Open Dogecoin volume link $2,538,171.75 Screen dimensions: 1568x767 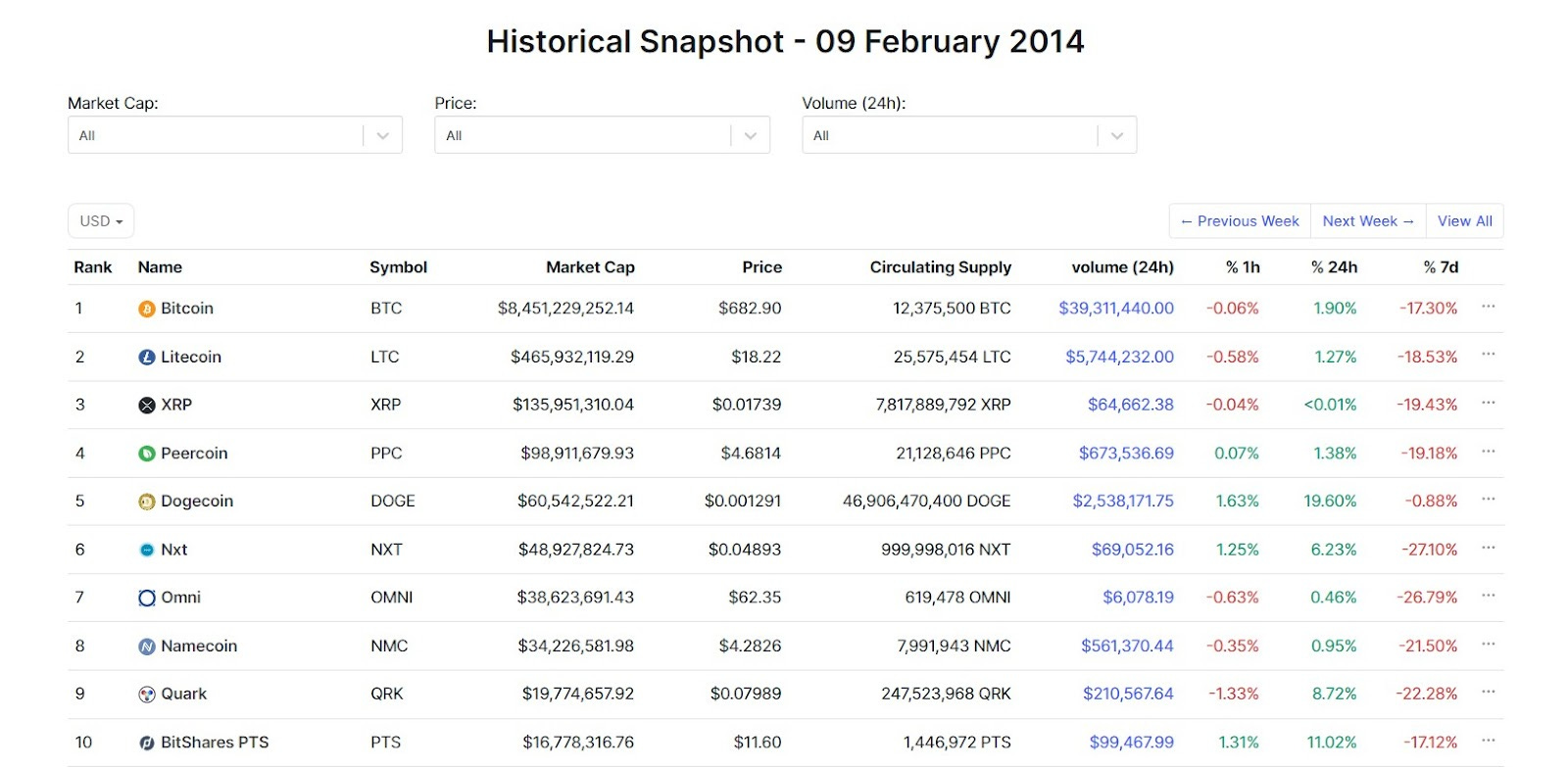tap(1123, 502)
